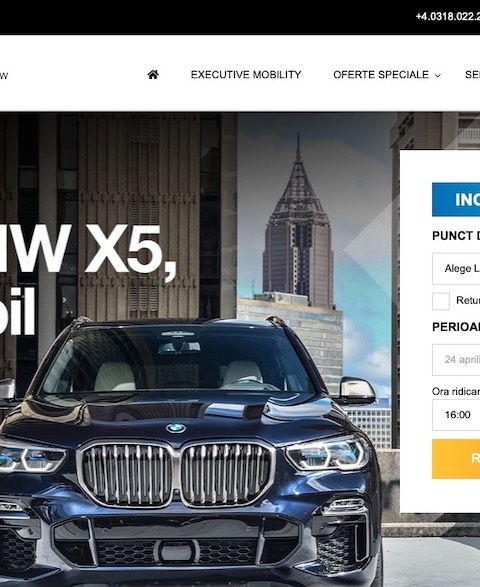480x587 pixels.
Task: Tick the Retur checkbox
Action: tap(441, 301)
